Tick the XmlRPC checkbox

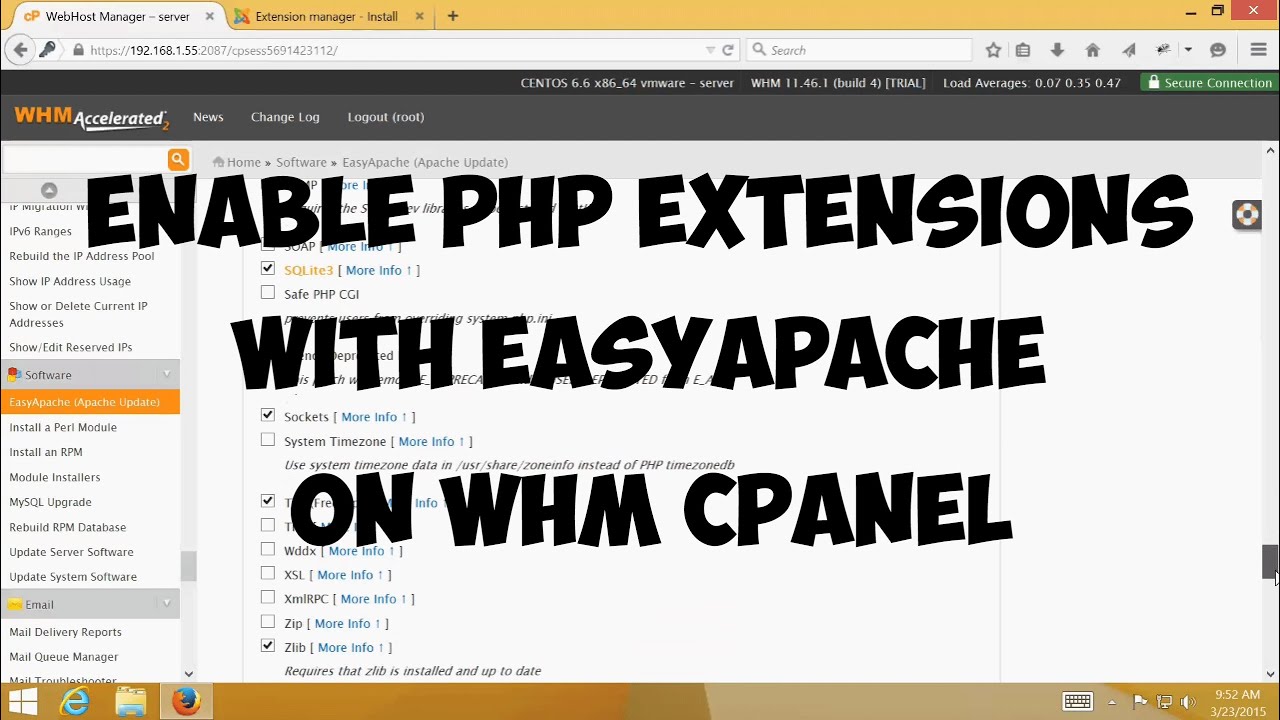pos(268,597)
